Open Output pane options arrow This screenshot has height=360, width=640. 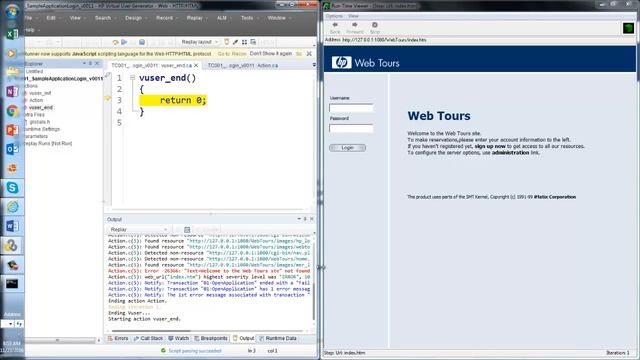click(299, 219)
